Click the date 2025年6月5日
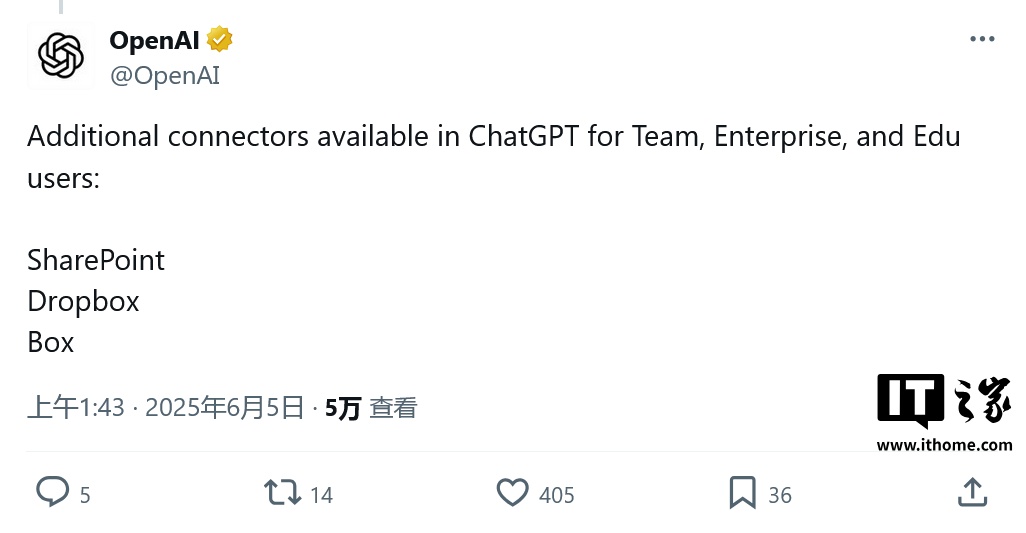Screen dimensions: 1026x533 point(224,408)
